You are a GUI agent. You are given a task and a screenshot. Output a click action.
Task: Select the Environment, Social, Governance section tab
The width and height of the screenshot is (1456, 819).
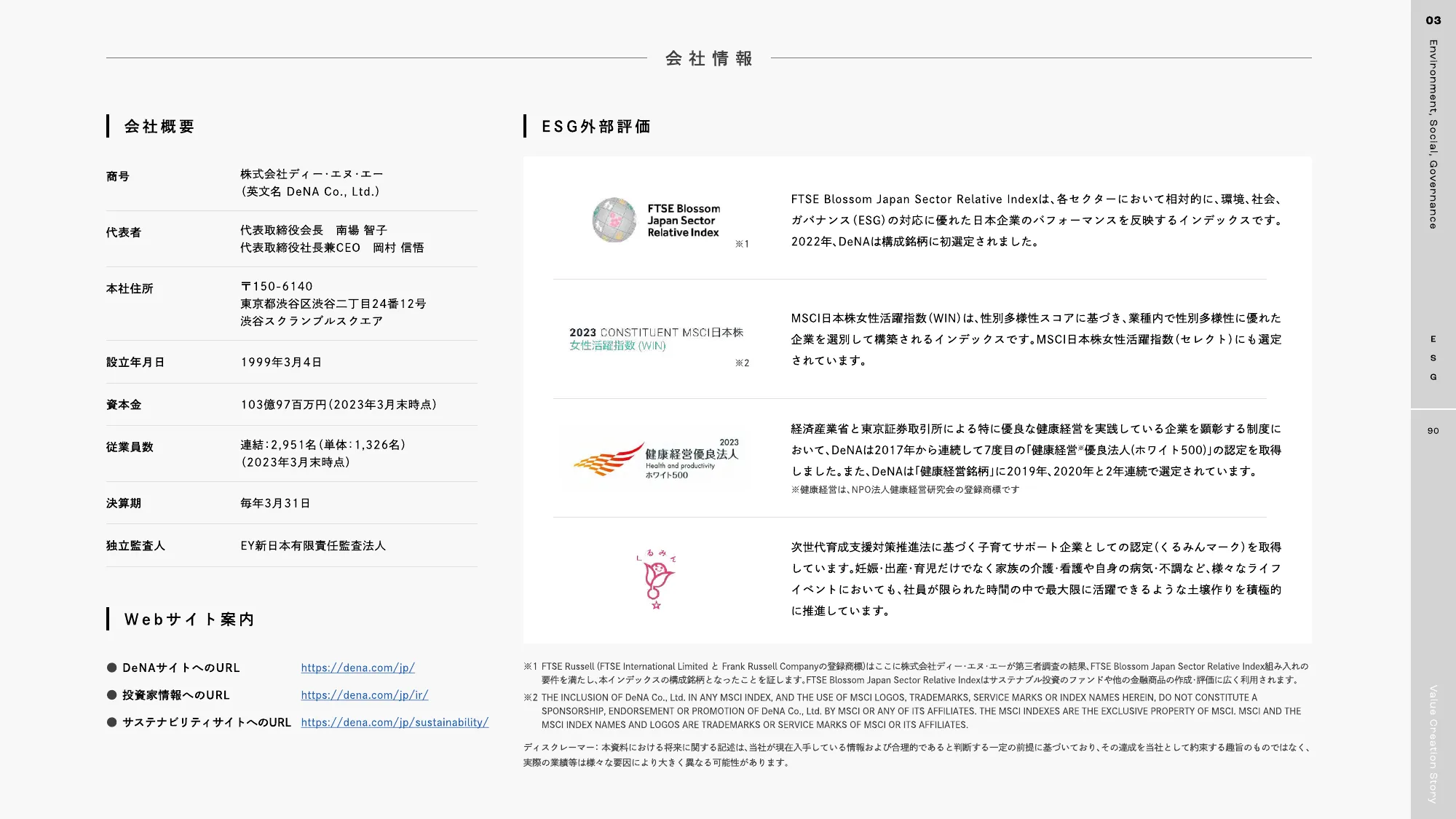1432,138
